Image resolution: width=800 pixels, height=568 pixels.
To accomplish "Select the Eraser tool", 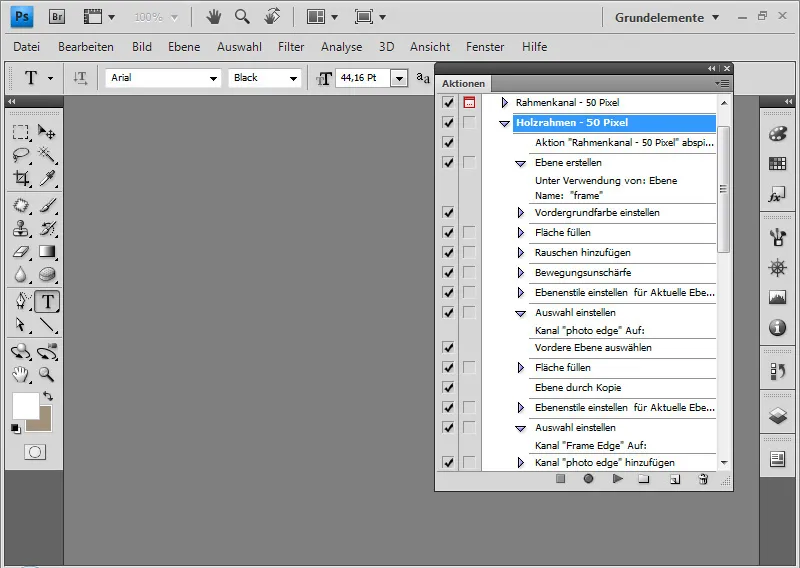I will (20, 252).
